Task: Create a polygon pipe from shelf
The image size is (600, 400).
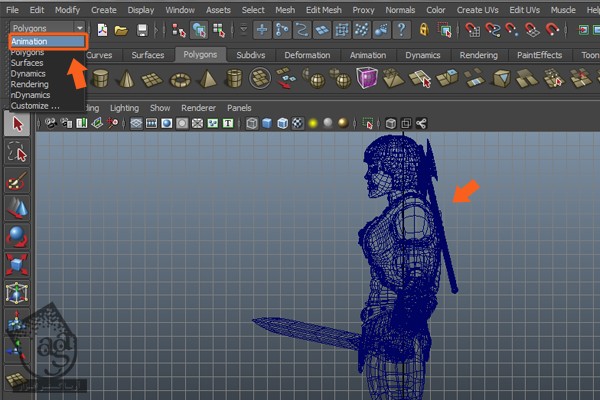Action: pos(234,78)
